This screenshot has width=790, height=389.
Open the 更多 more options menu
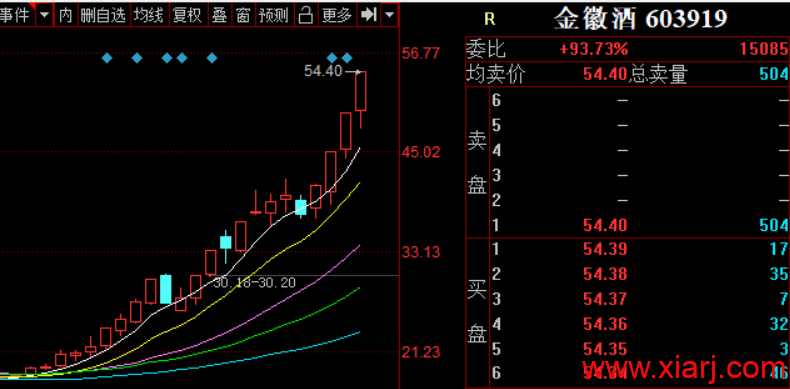coord(337,16)
